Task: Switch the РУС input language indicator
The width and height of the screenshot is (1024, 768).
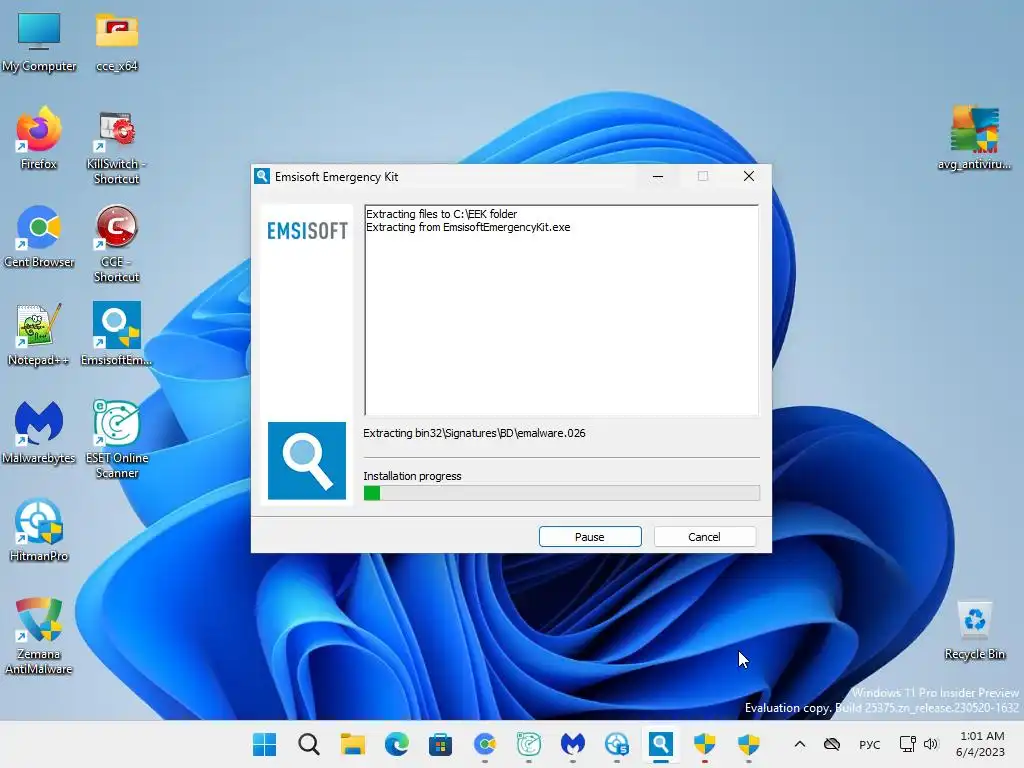Action: tap(869, 744)
